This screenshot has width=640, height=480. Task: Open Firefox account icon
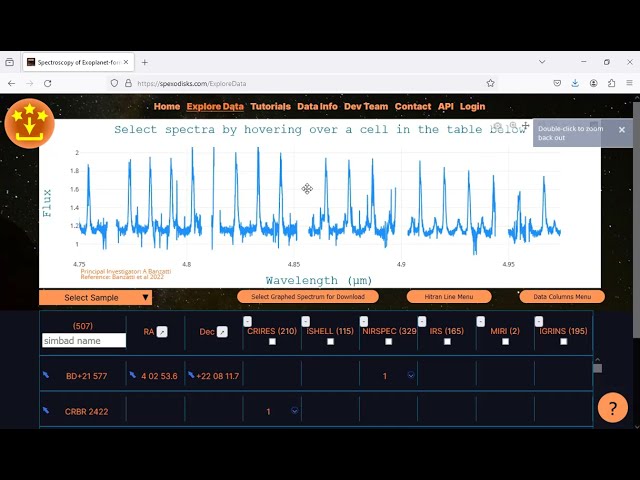coord(593,83)
